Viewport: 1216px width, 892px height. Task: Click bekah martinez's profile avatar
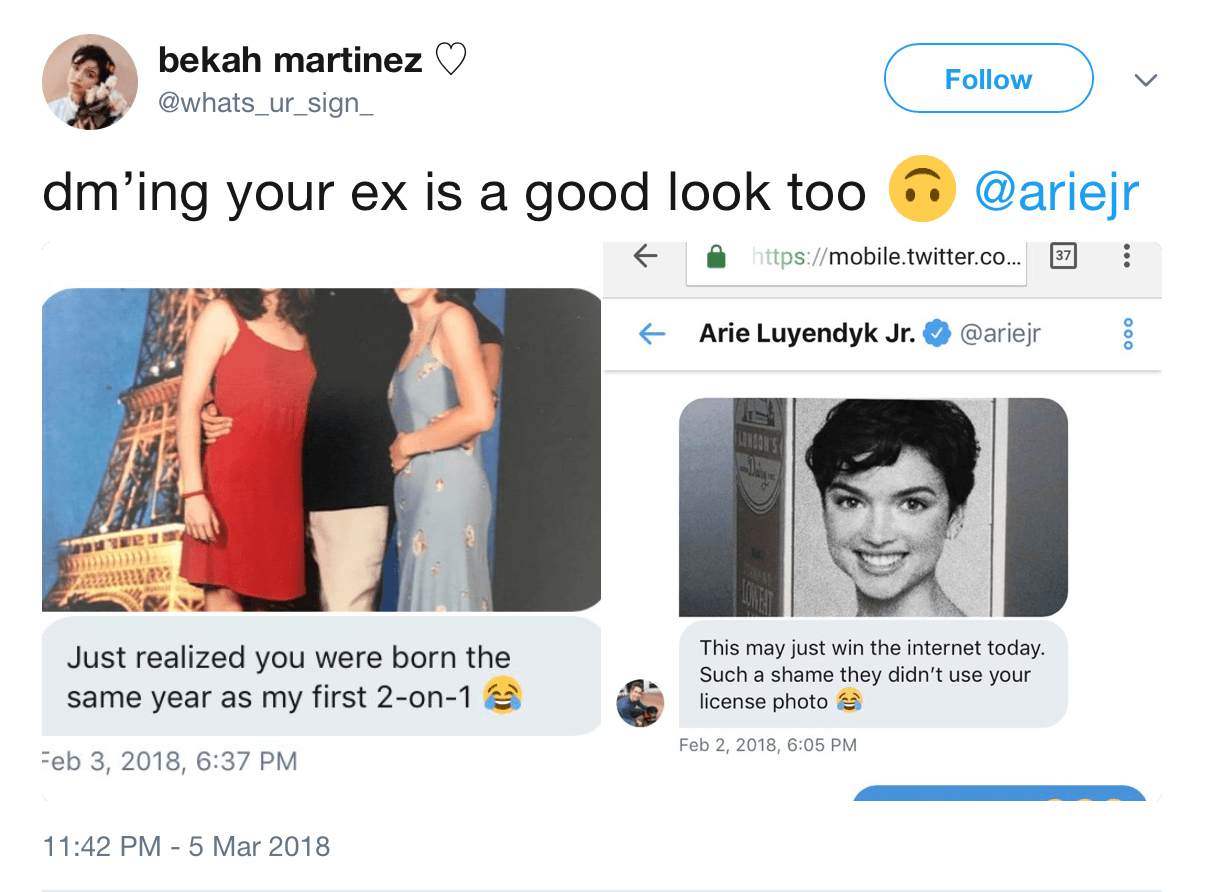coord(90,82)
